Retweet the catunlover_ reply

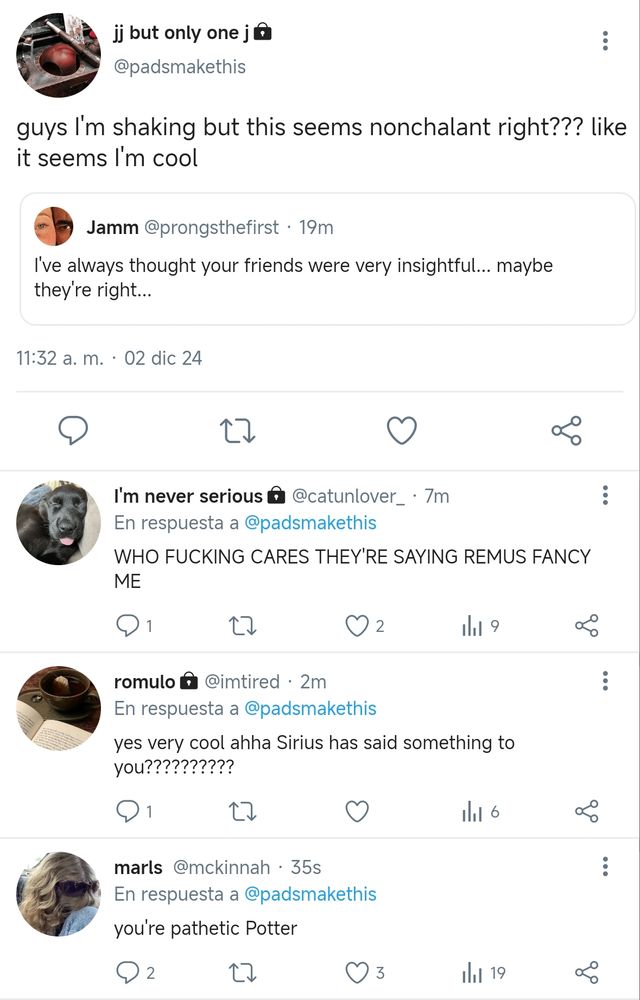pos(242,626)
